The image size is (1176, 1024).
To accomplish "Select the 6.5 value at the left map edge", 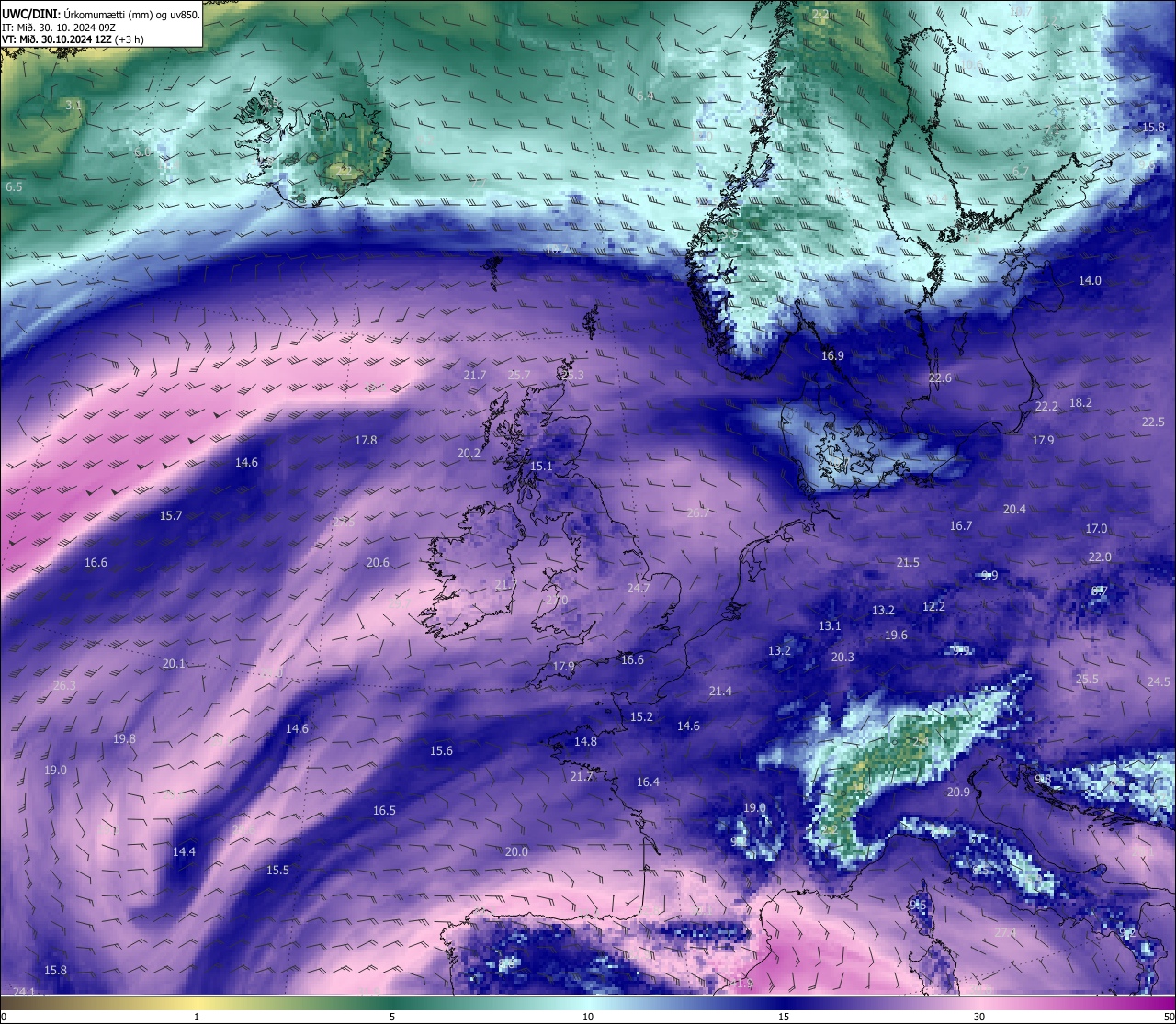I will coord(14,186).
